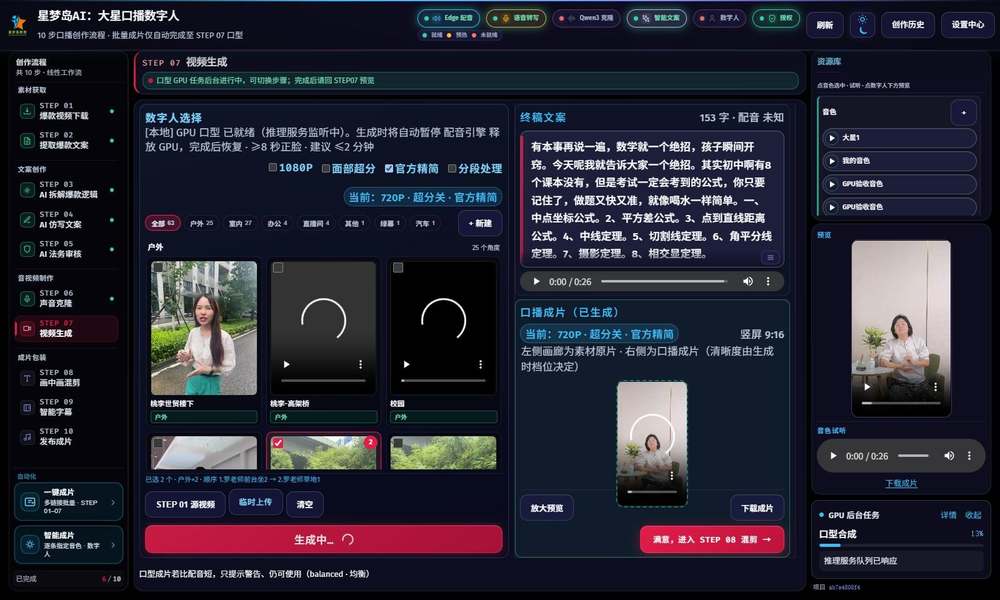Click the Qwen3 克隆 status chip
Image resolution: width=1000 pixels, height=600 pixels.
point(586,18)
